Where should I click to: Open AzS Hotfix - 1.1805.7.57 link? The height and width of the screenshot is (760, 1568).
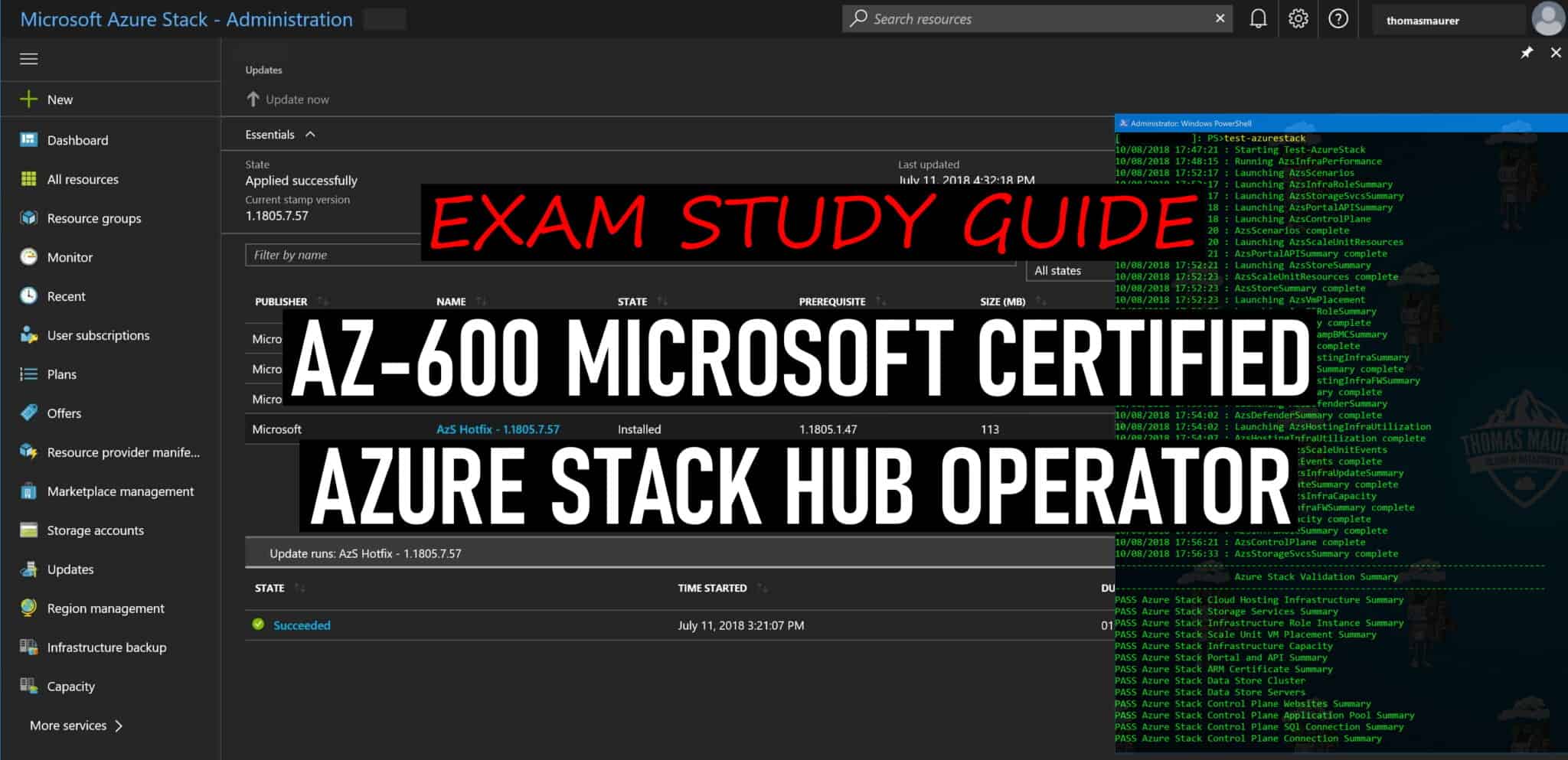click(x=498, y=429)
